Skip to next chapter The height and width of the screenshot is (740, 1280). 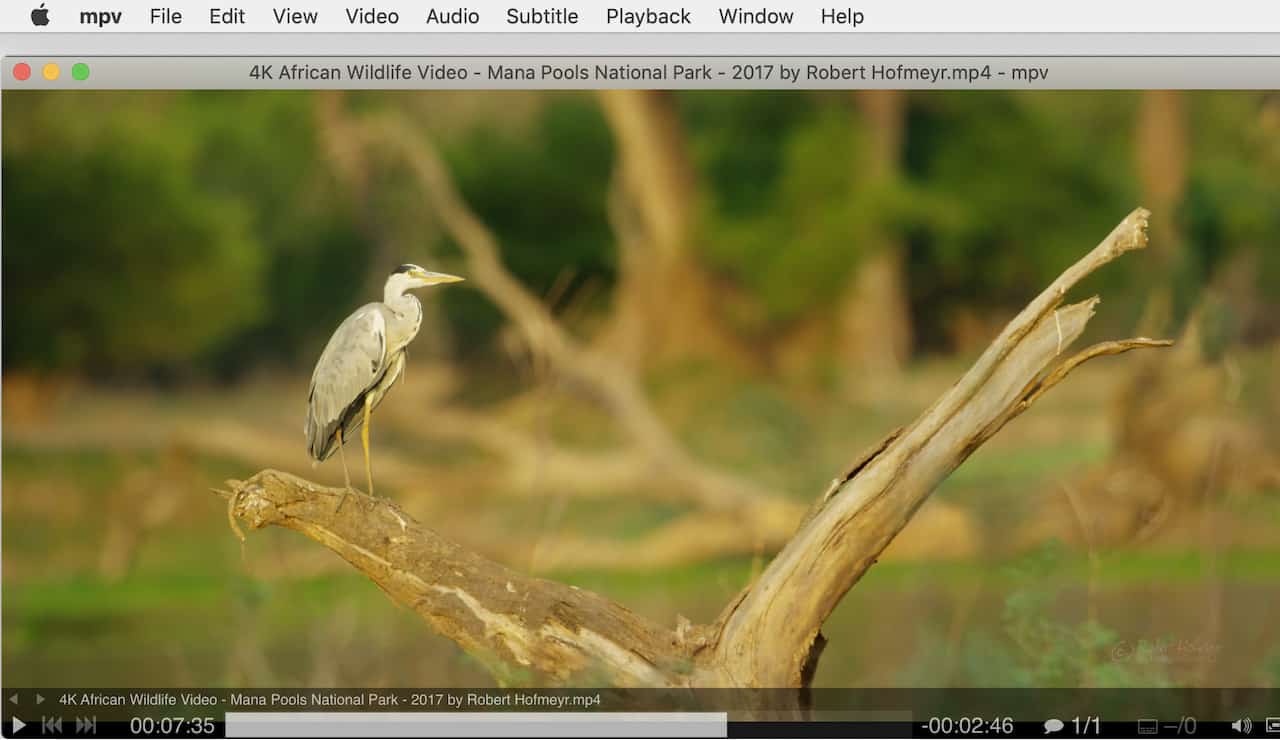pos(86,726)
